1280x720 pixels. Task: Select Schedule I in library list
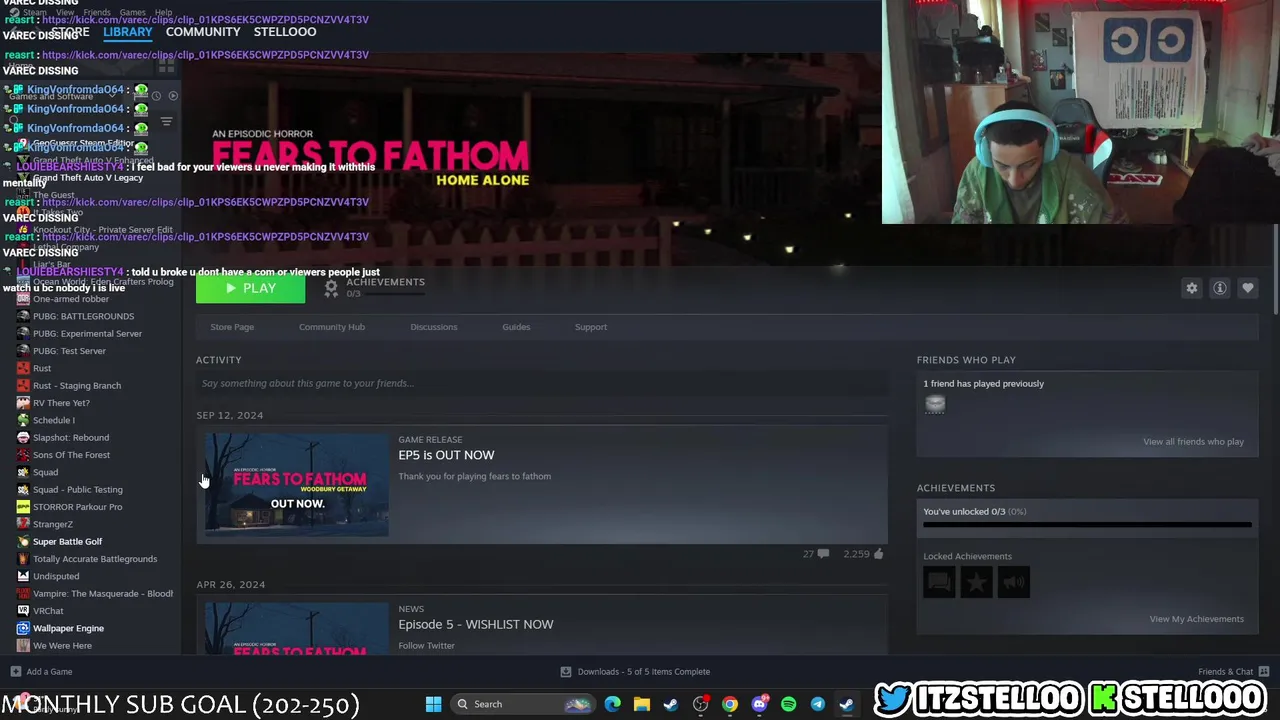(x=54, y=420)
